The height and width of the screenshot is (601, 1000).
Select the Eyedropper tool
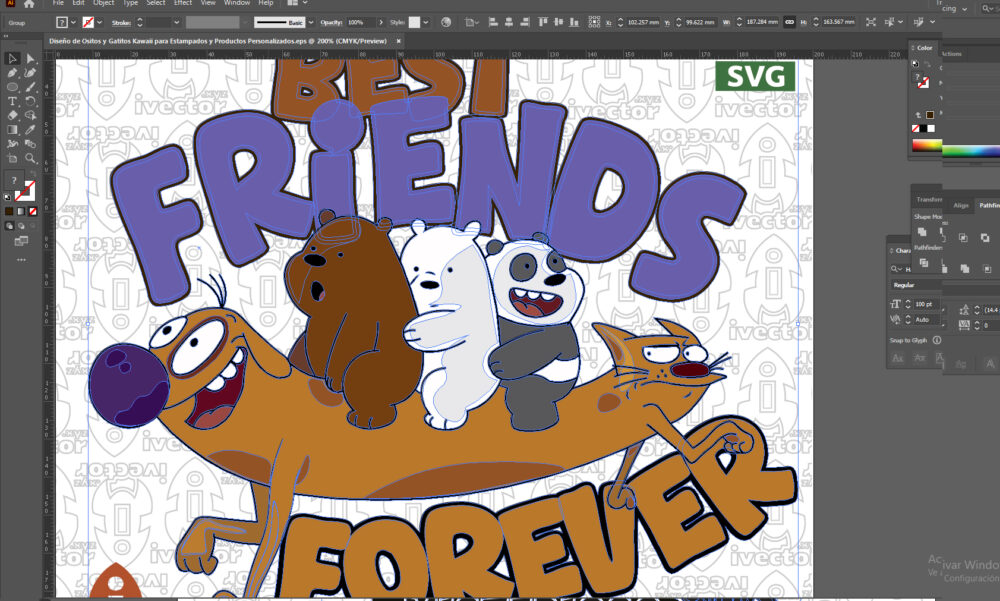pos(30,130)
